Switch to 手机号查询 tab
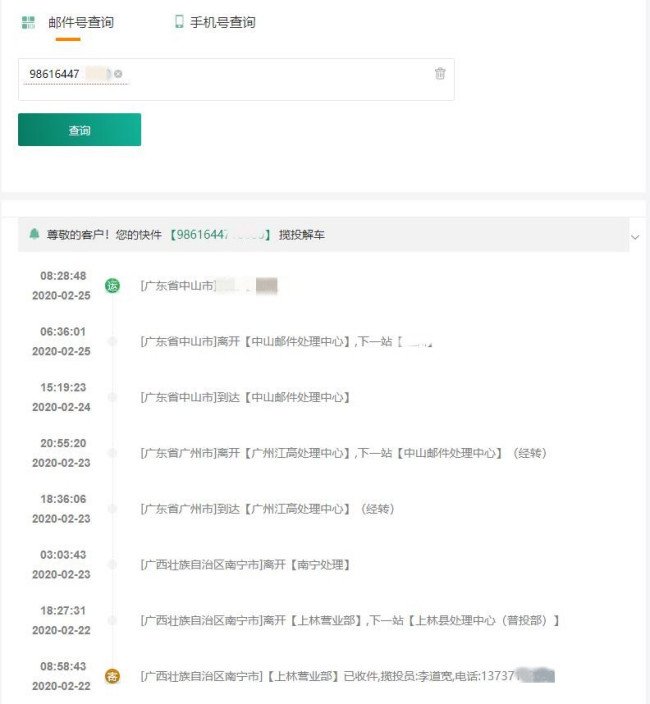650x704 pixels. click(223, 22)
